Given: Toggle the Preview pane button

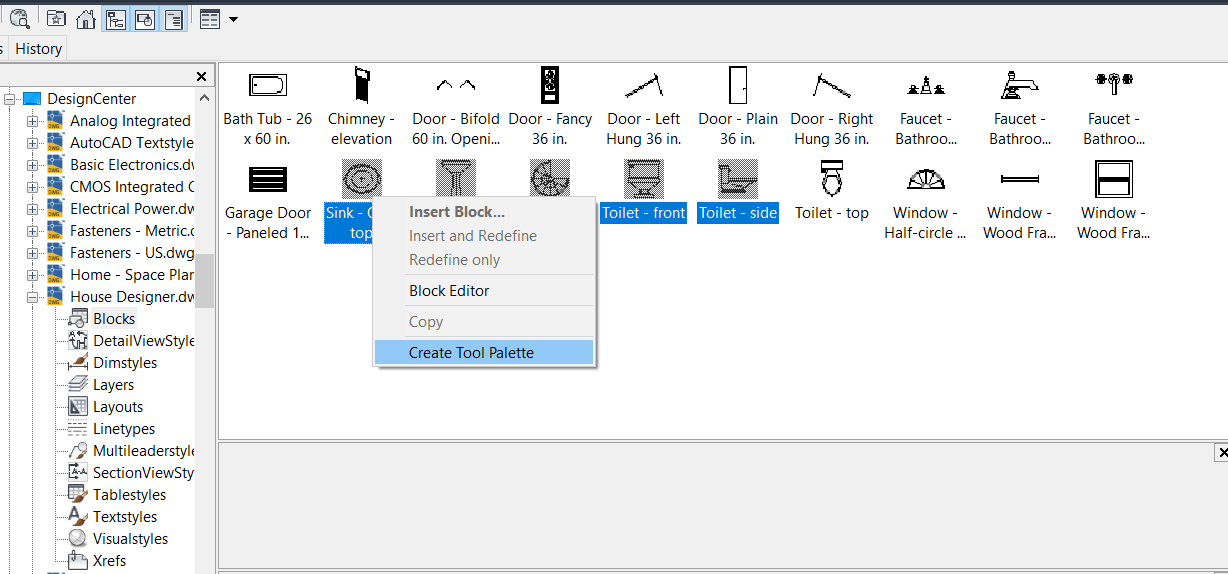Looking at the screenshot, I should pyautogui.click(x=144, y=18).
